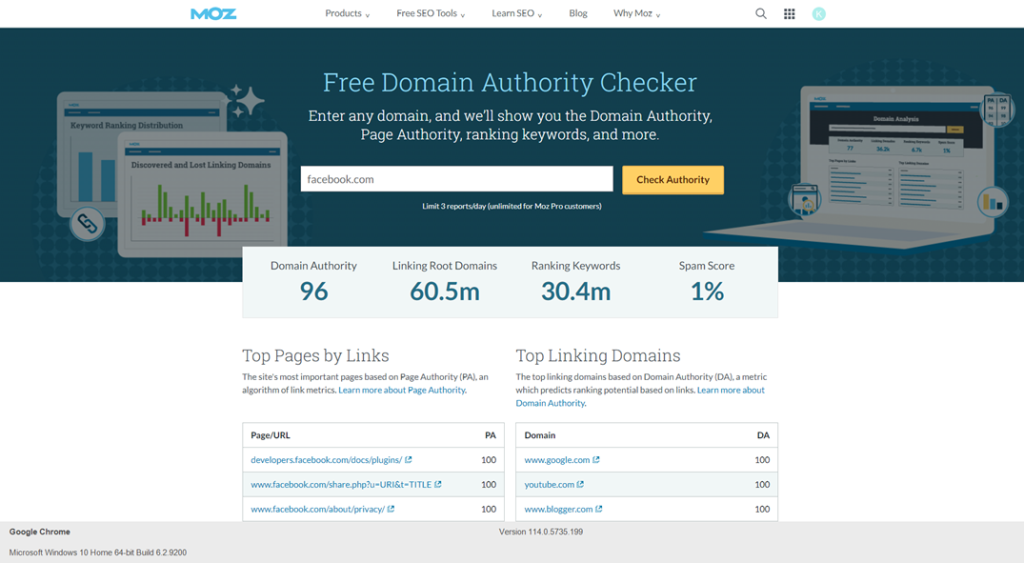Expand the Products menu
The height and width of the screenshot is (563, 1024).
[x=347, y=14]
